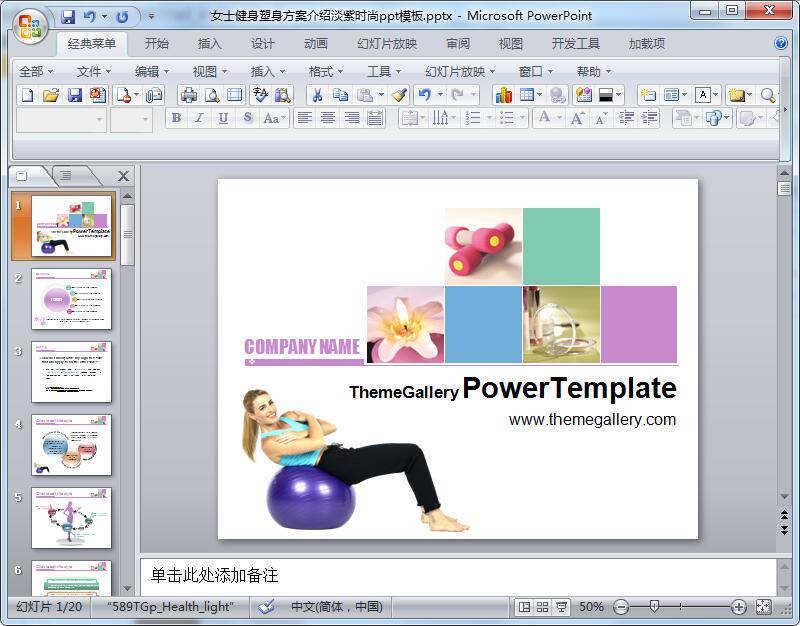Toggle Bold formatting

177,118
